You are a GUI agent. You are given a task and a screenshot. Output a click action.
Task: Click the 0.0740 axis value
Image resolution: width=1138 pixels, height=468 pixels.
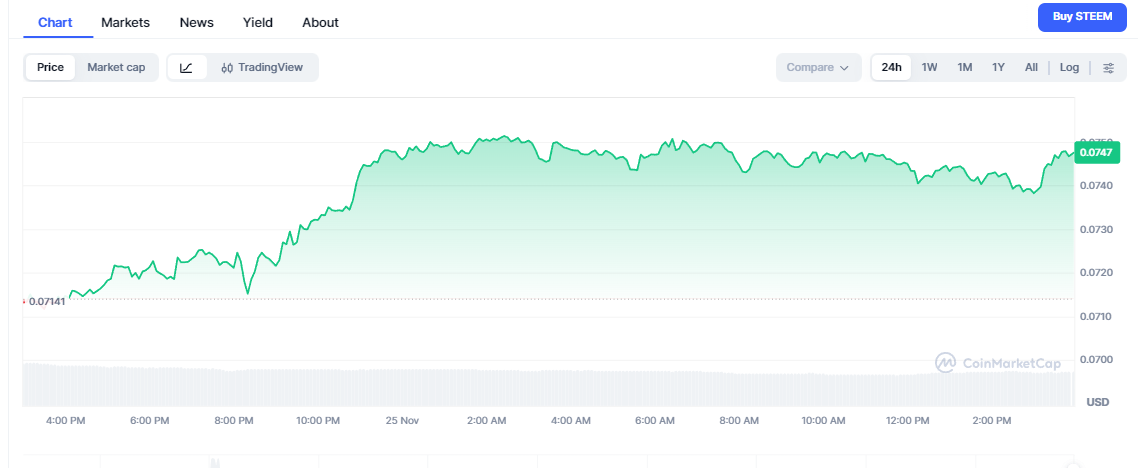click(1095, 186)
